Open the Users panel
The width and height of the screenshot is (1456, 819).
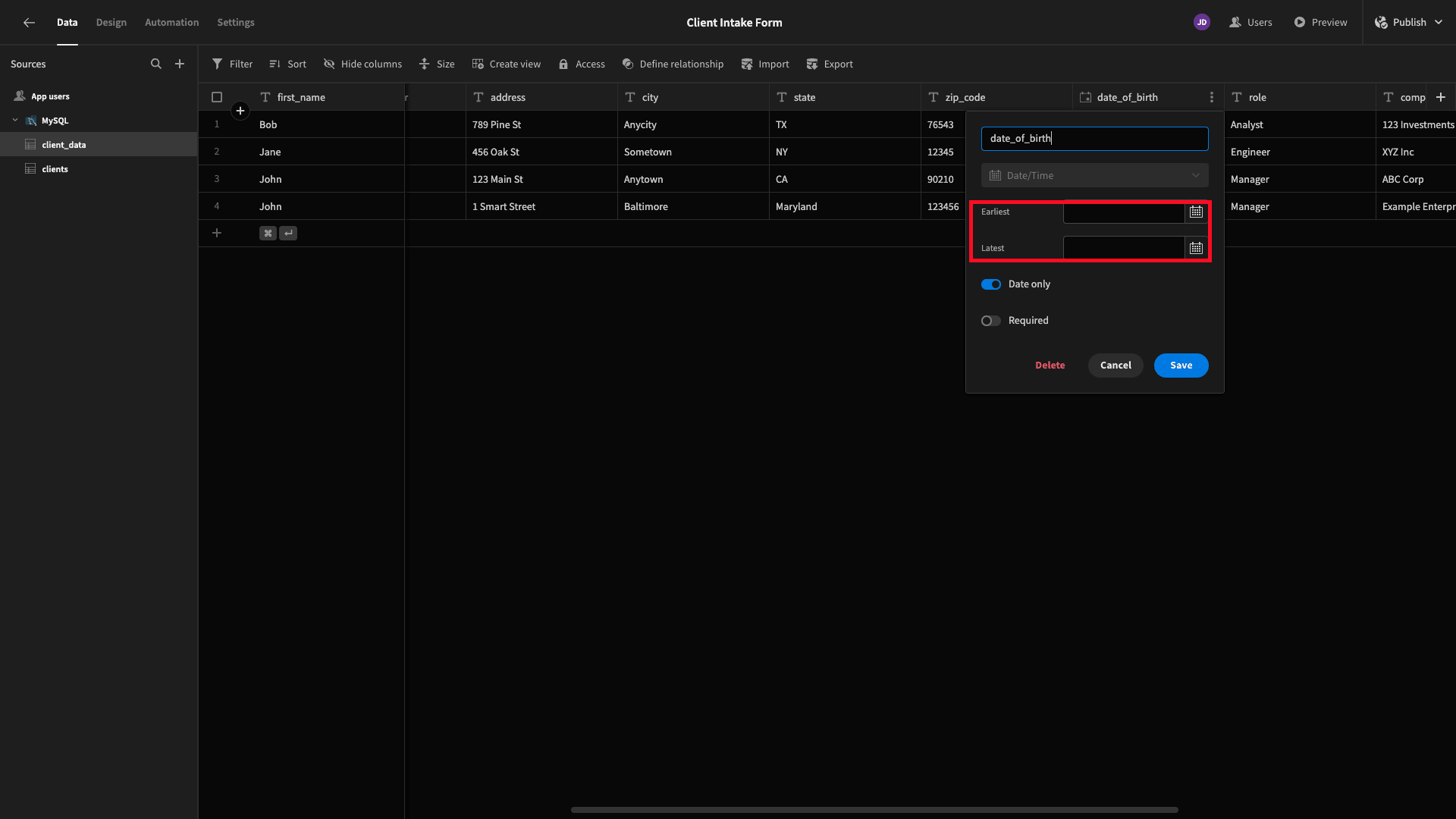(x=1250, y=23)
